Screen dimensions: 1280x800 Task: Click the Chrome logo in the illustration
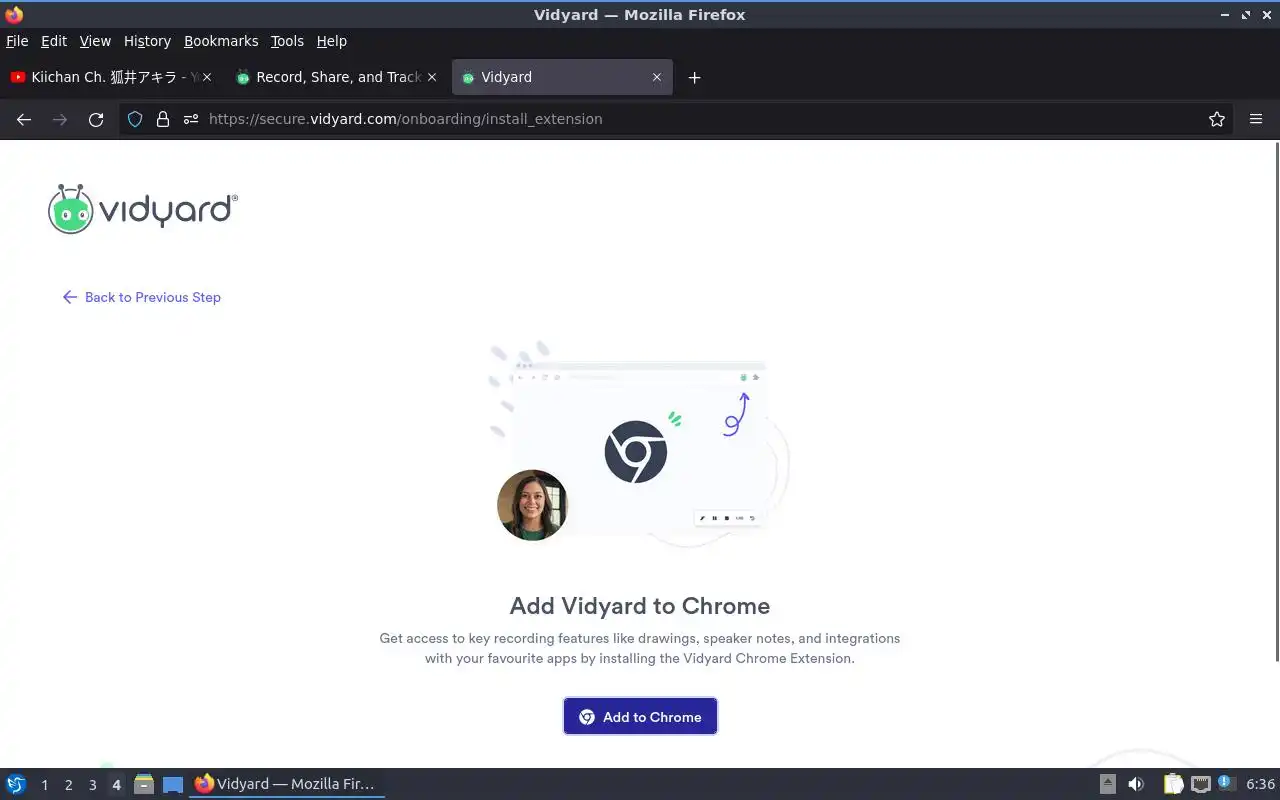point(635,452)
